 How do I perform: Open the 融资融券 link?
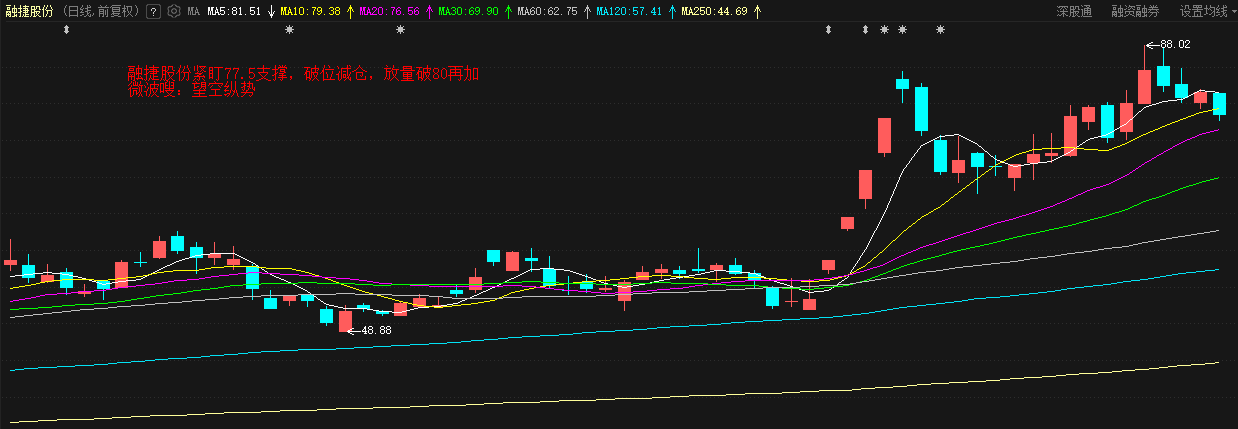(x=1135, y=12)
